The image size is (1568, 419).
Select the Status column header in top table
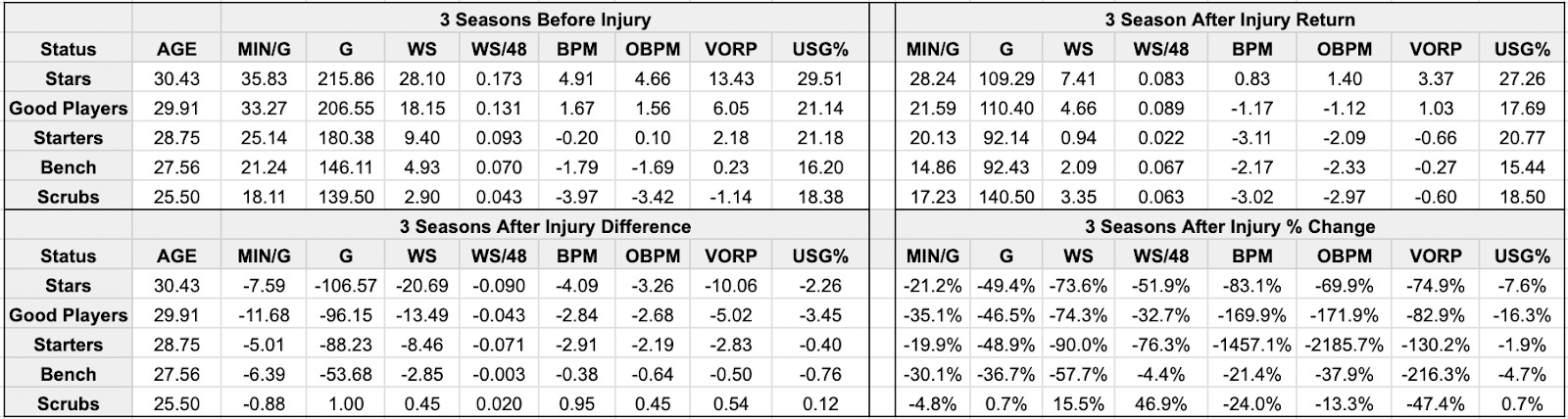68,49
